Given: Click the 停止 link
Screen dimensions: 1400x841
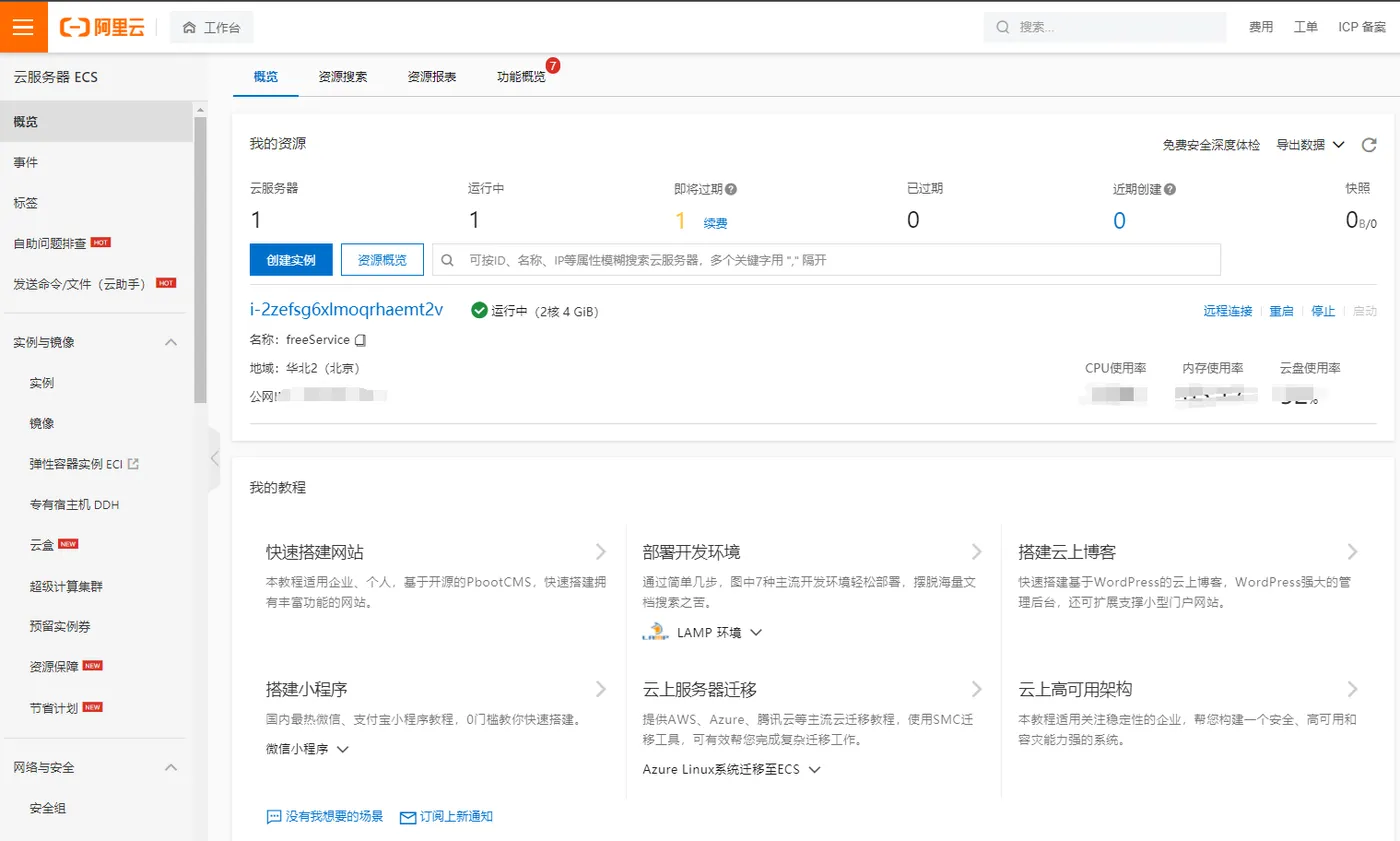Looking at the screenshot, I should [1323, 311].
